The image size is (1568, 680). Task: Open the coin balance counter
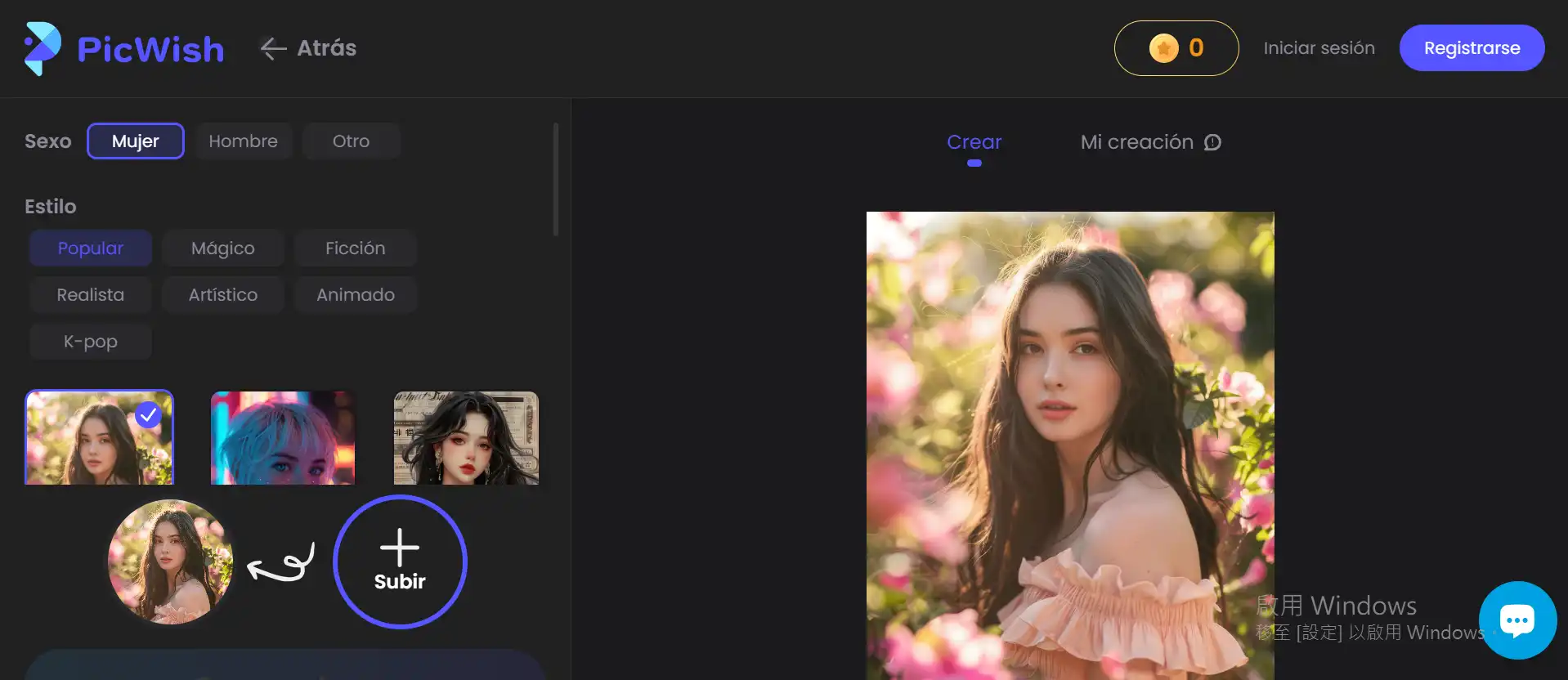point(1176,48)
